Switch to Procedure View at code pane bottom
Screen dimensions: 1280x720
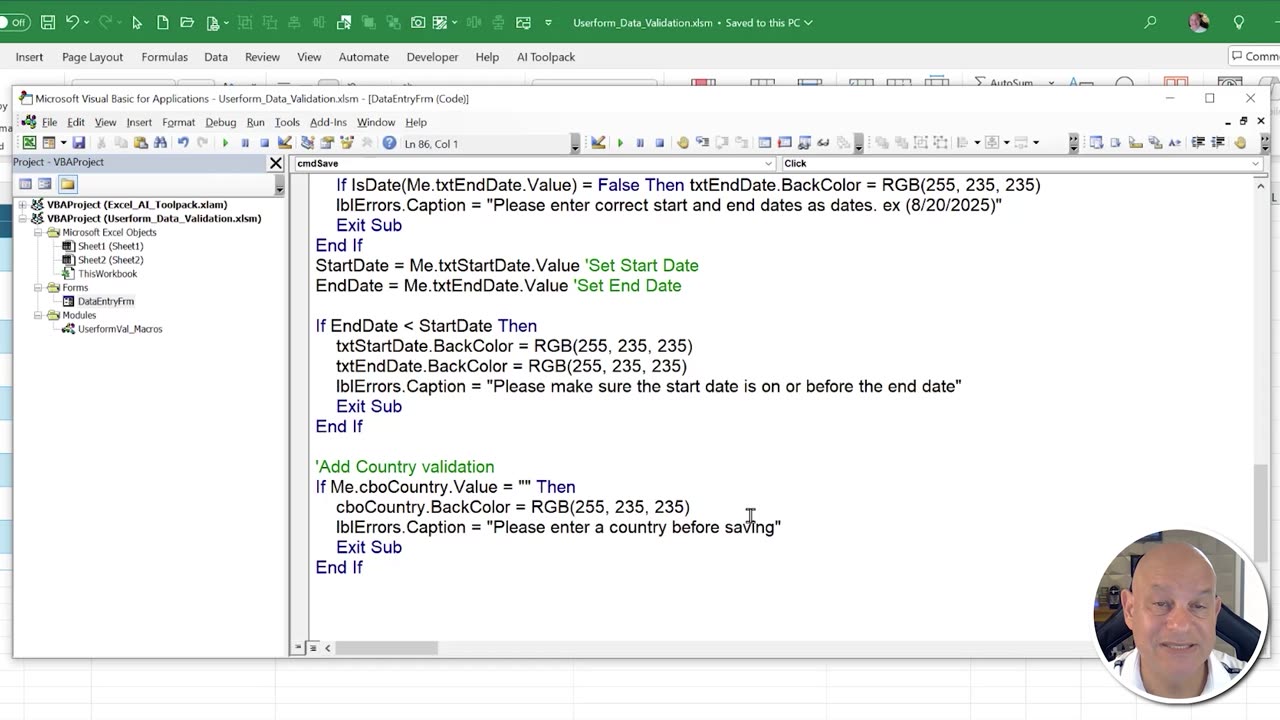coord(298,648)
